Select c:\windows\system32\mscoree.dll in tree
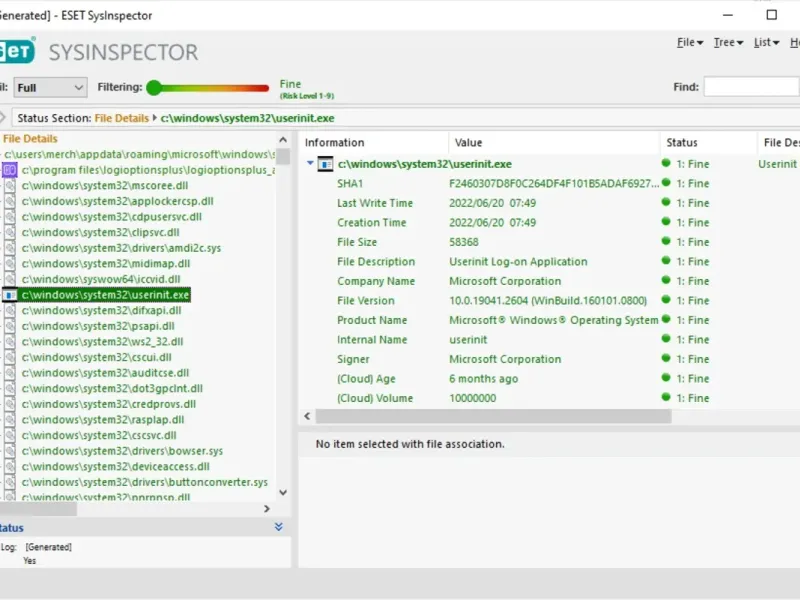This screenshot has width=800, height=600. 105,186
